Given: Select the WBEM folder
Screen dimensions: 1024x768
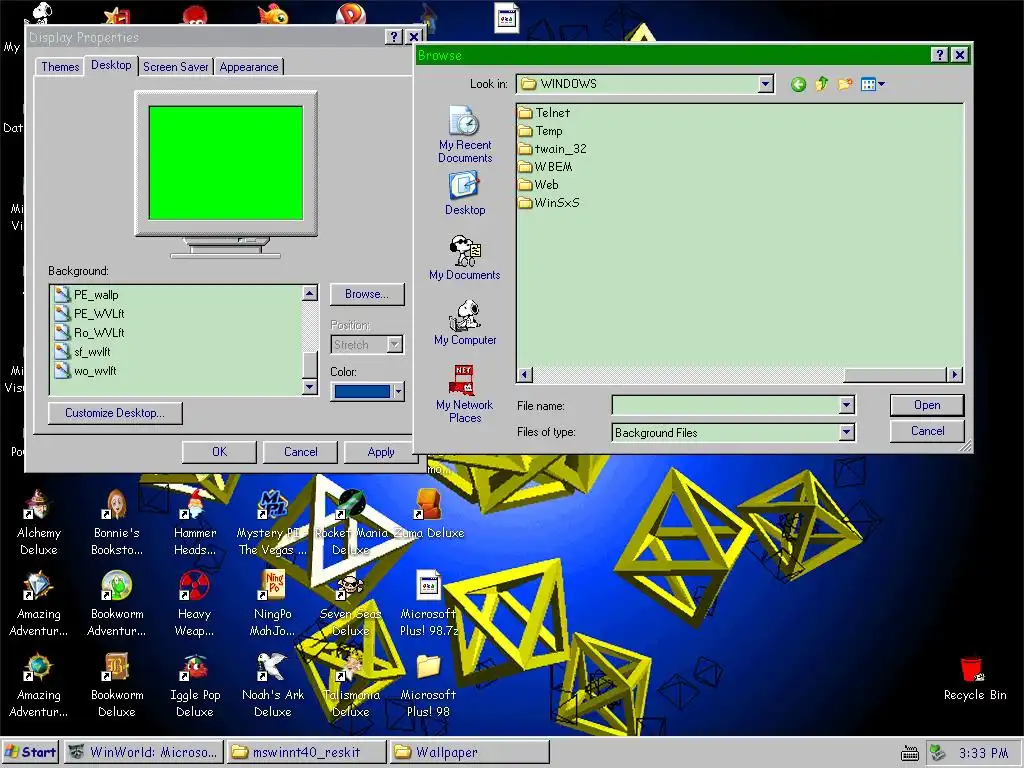Looking at the screenshot, I should (545, 167).
